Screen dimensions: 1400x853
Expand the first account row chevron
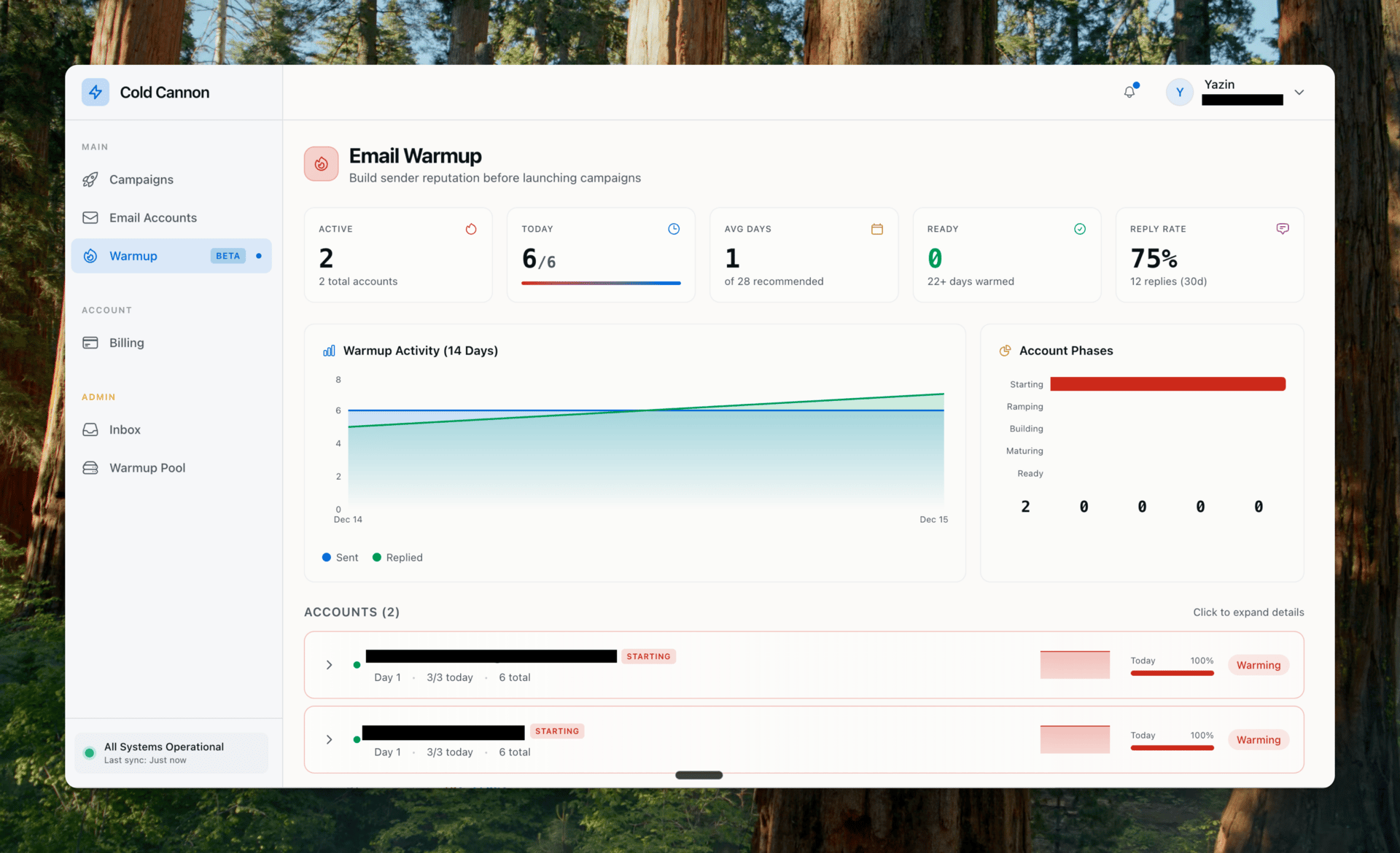[329, 665]
